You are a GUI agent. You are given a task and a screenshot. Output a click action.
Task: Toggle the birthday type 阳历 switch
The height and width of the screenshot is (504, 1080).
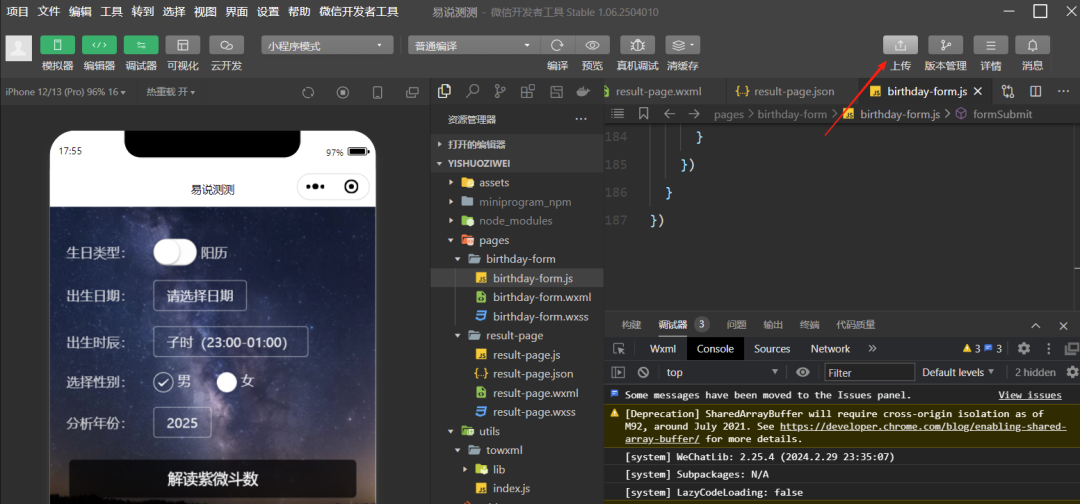pos(175,253)
